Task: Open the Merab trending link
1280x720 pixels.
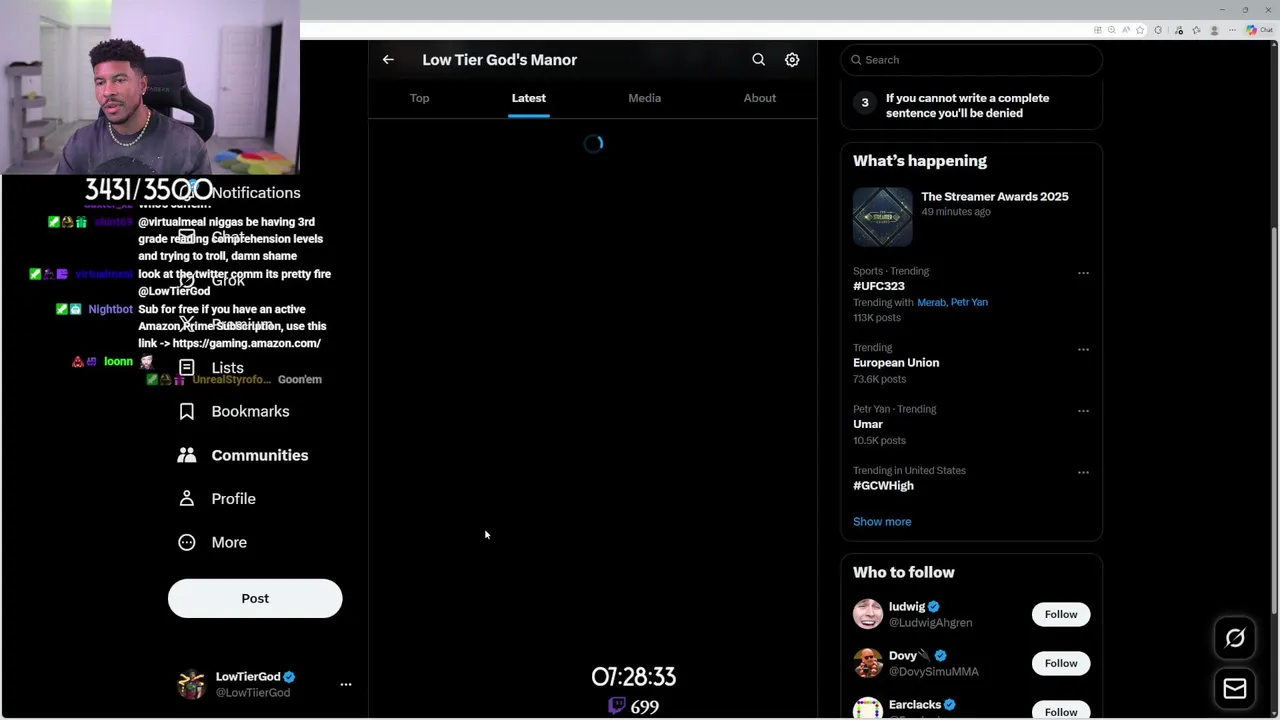Action: click(931, 302)
